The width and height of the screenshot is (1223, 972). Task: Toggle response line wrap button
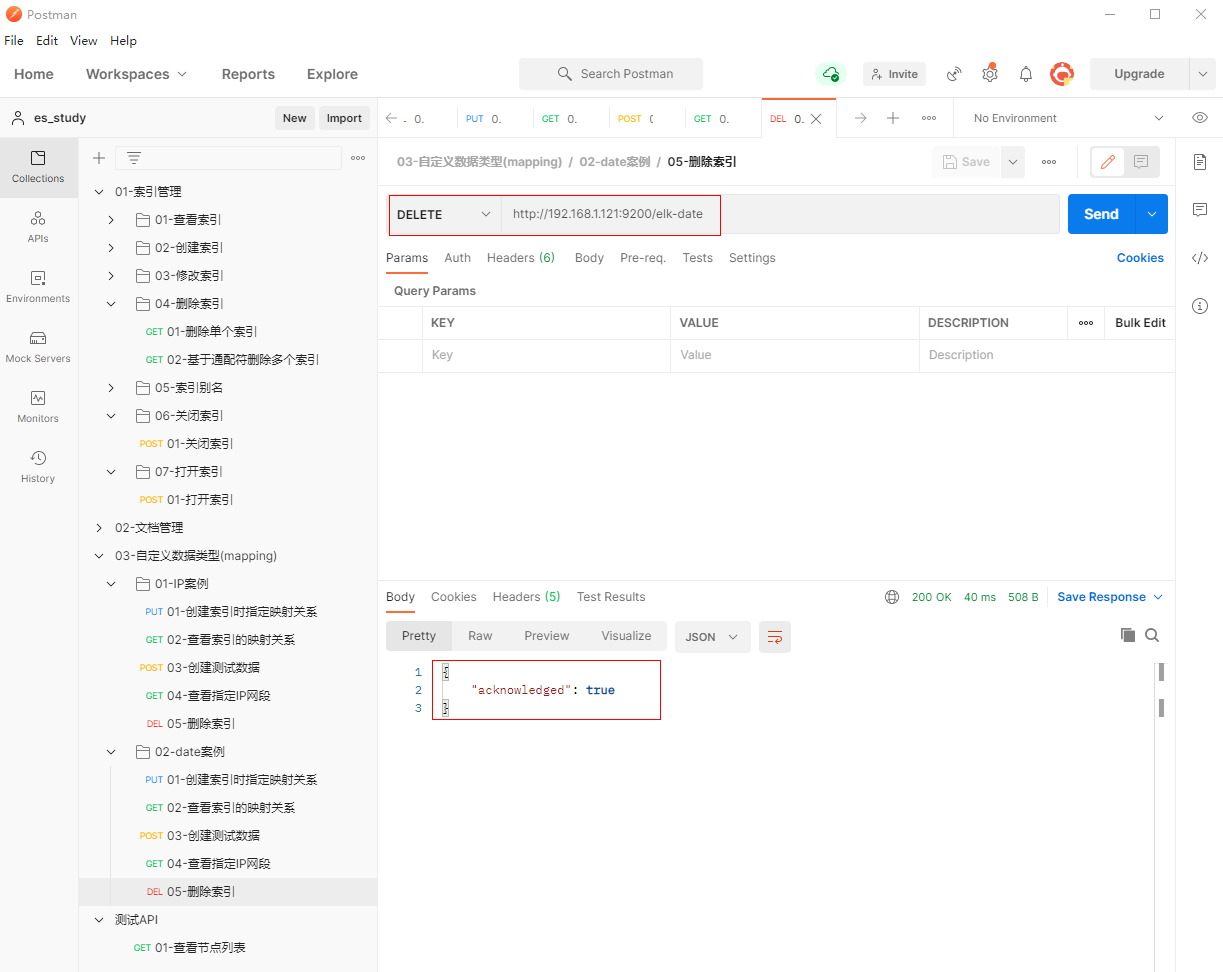pyautogui.click(x=774, y=637)
